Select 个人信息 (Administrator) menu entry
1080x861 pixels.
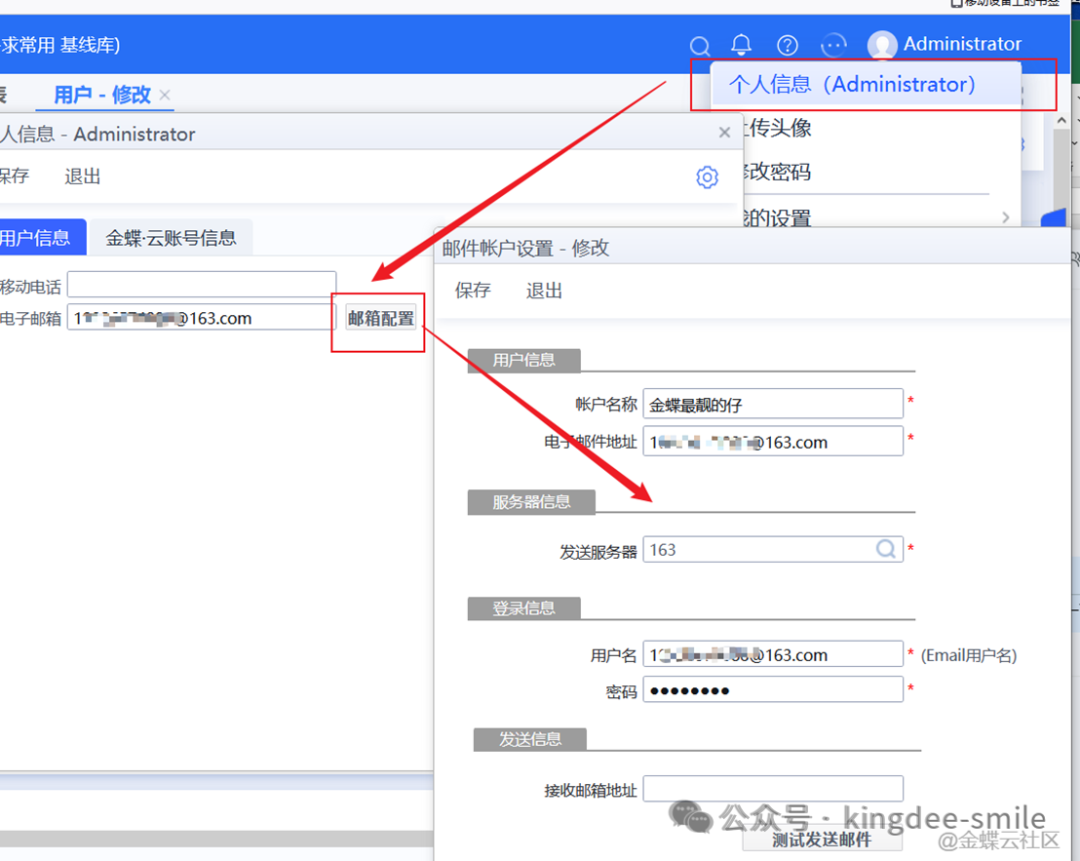[x=852, y=85]
